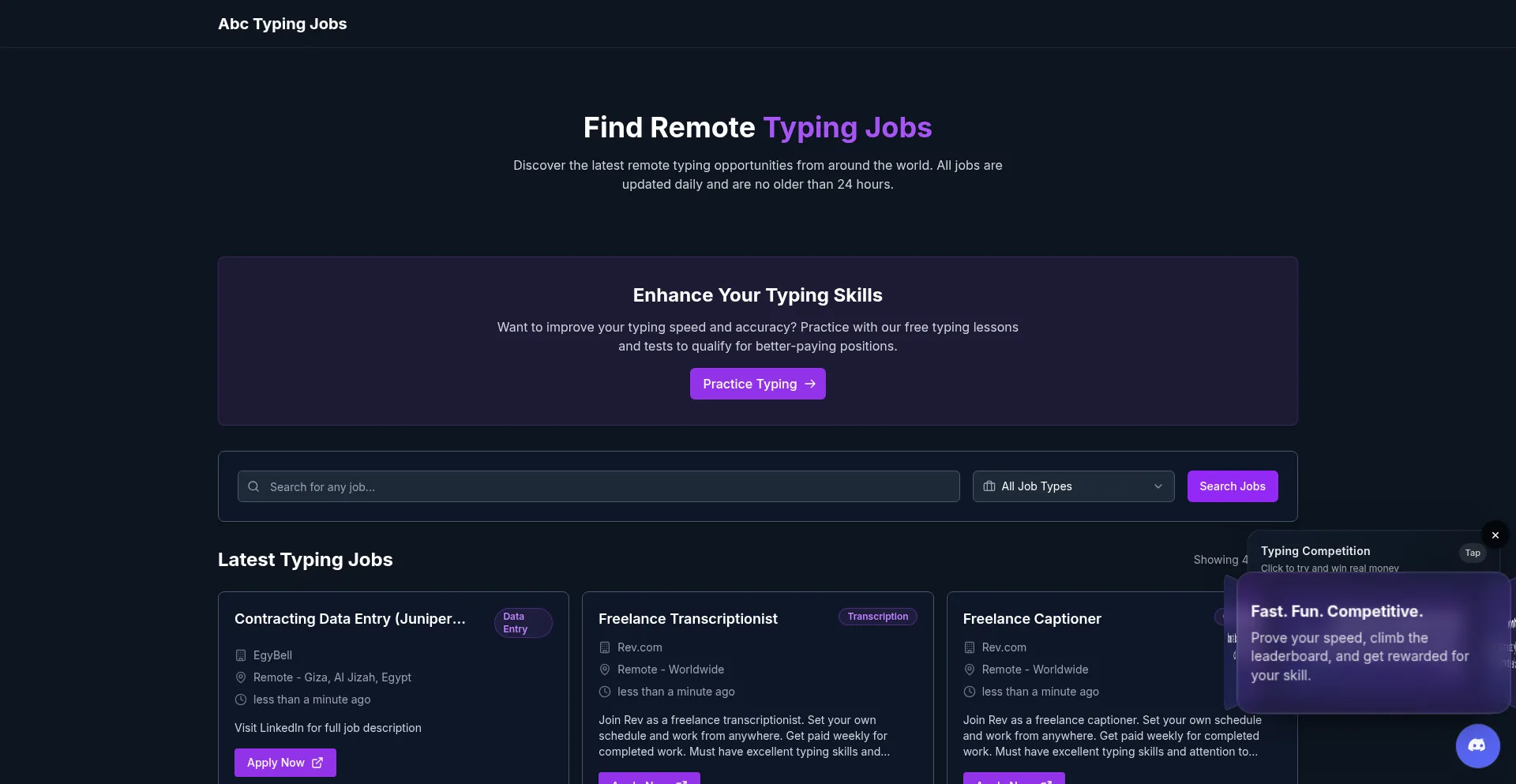The height and width of the screenshot is (784, 1516).
Task: Select the Showing results count text
Action: click(x=1221, y=560)
